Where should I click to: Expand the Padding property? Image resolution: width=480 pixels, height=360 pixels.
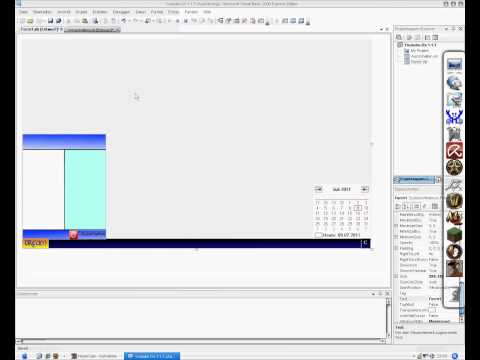tap(397, 248)
